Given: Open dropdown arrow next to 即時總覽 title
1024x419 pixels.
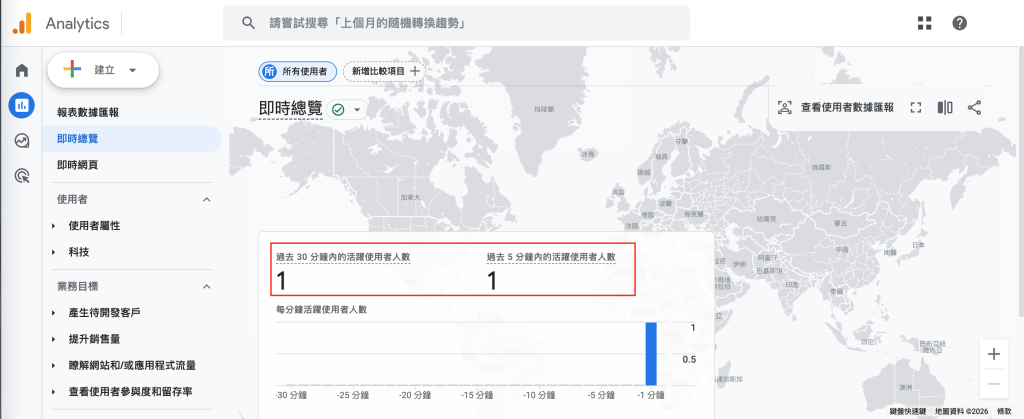Looking at the screenshot, I should (357, 110).
